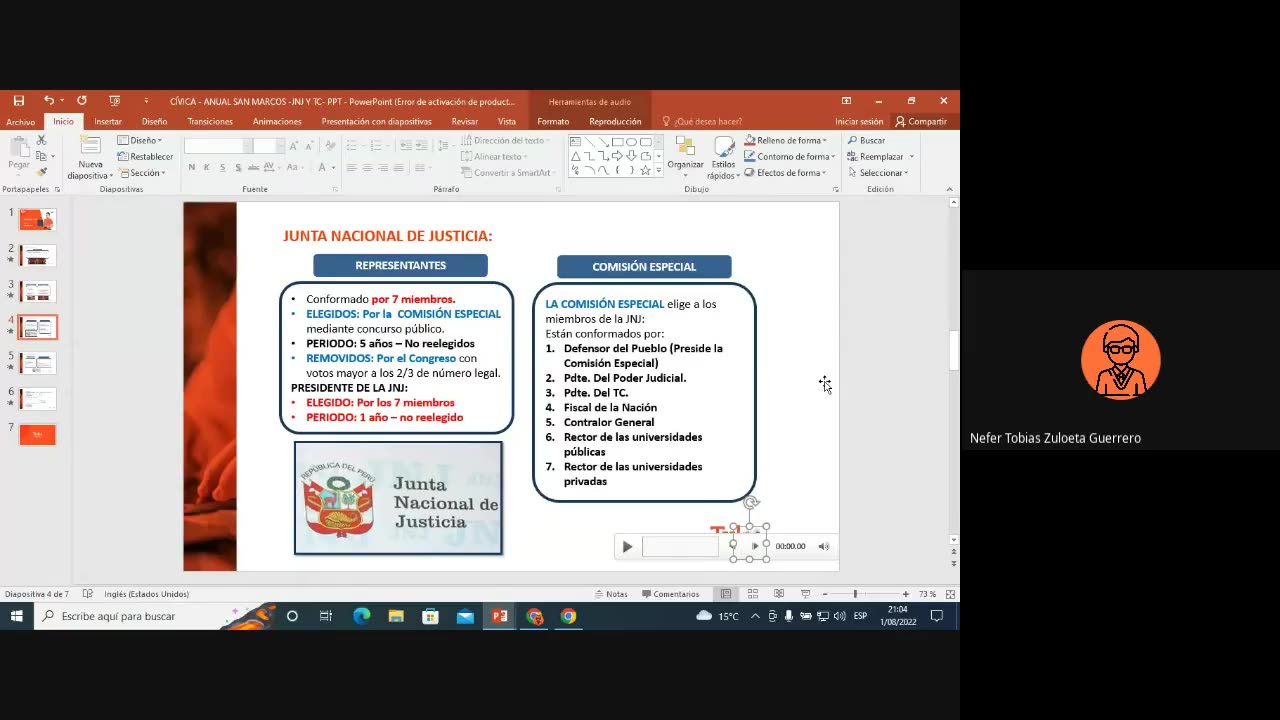
Task: Toggle the audio volume speaker in player
Action: tap(824, 547)
